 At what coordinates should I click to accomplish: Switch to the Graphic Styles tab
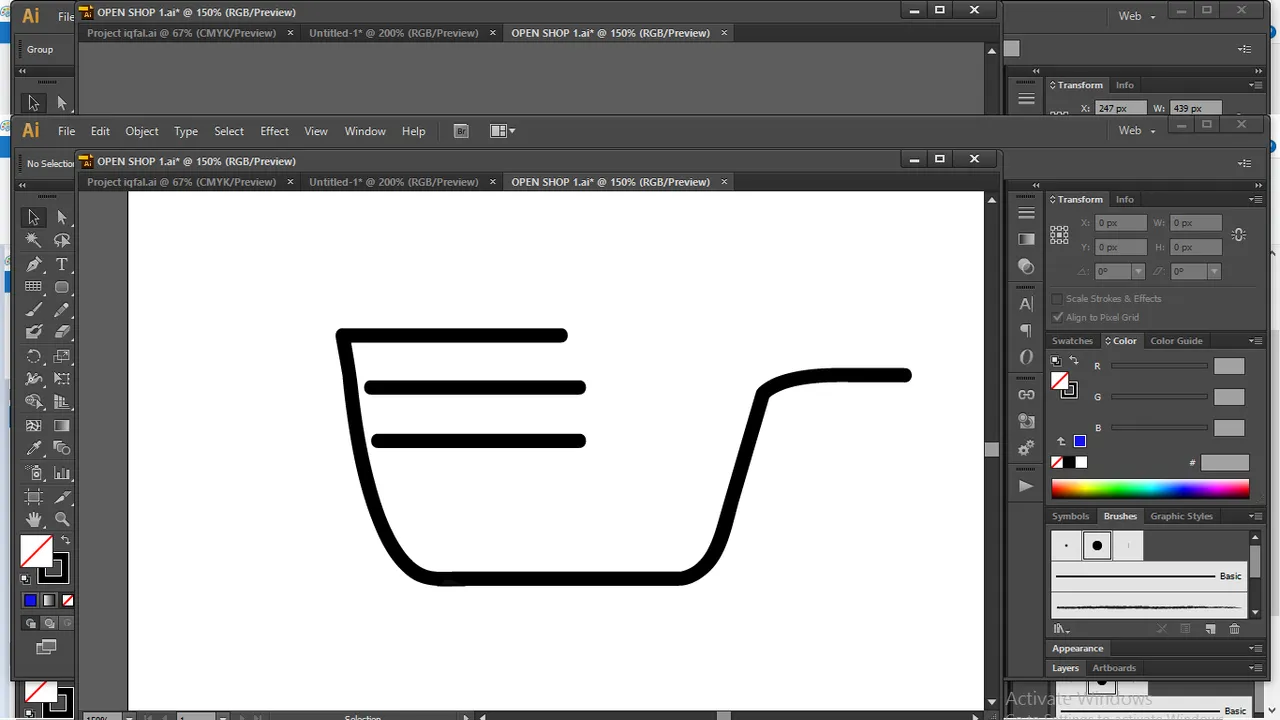pos(1181,516)
